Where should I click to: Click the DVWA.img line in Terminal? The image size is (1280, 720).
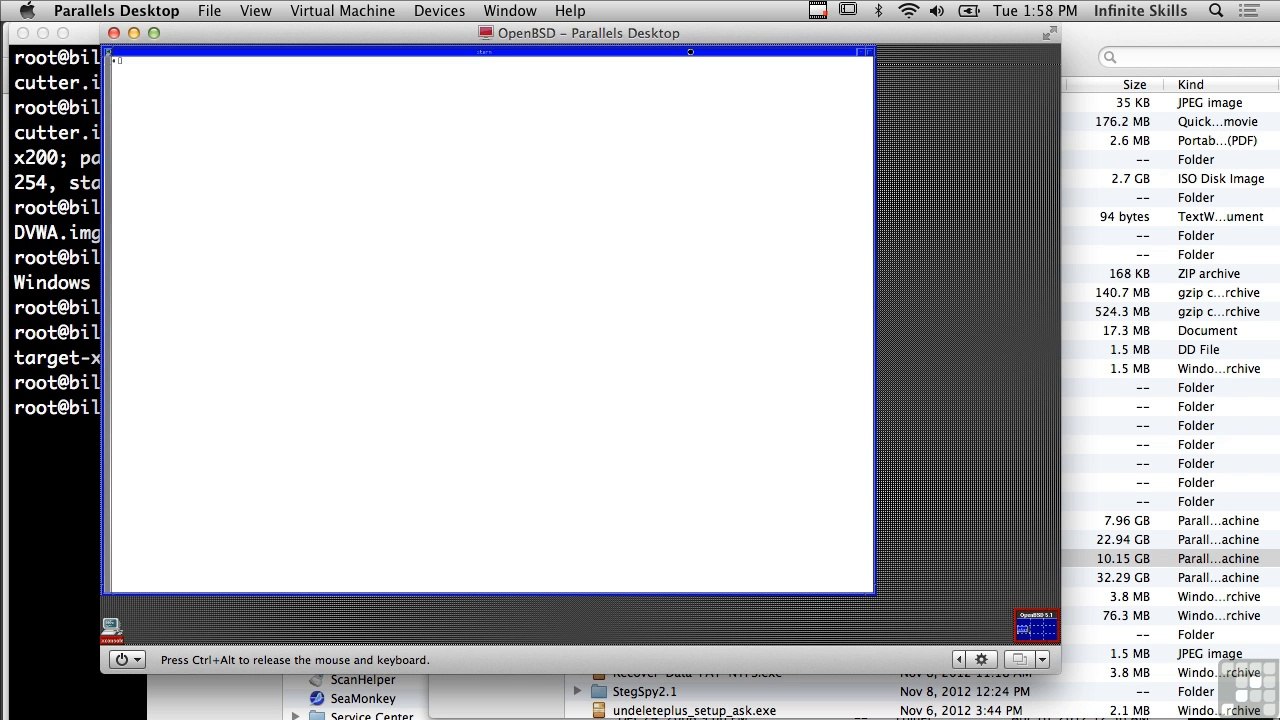[57, 232]
